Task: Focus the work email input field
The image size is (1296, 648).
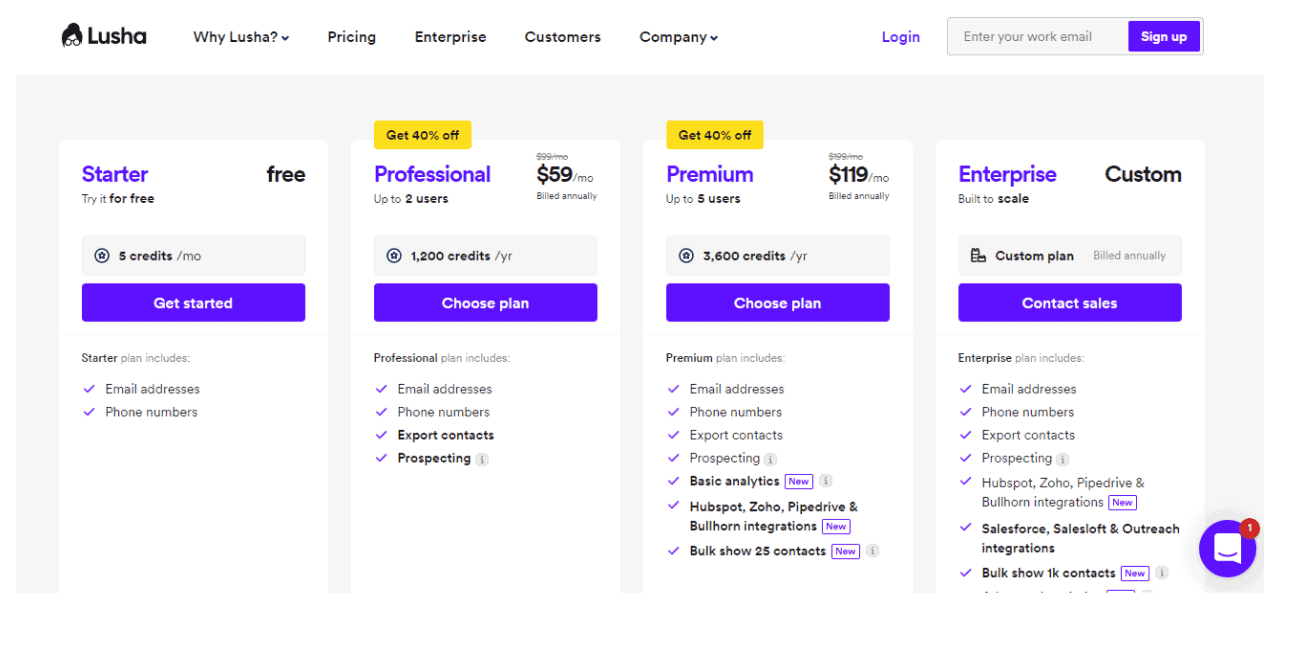Action: [1038, 37]
